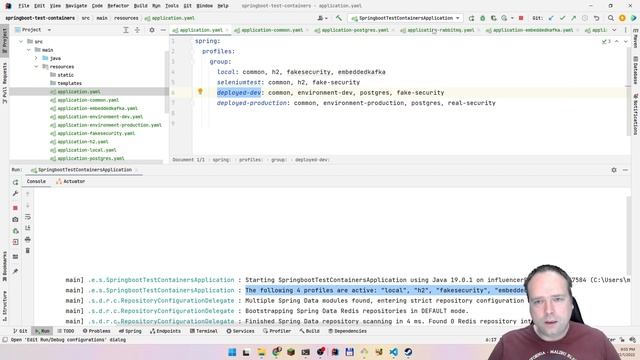
Task: Click the Build project hammer icon
Action: (x=339, y=18)
